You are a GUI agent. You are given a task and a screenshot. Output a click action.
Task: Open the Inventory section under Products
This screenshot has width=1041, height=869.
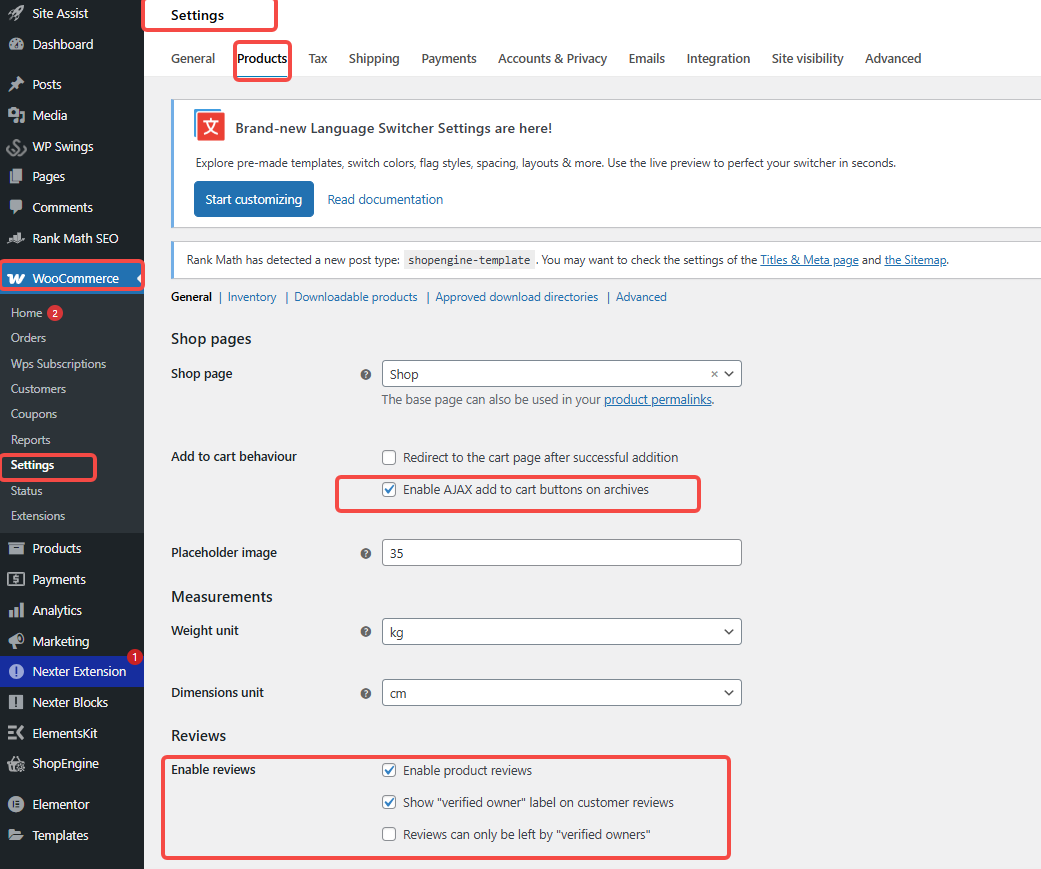[251, 296]
